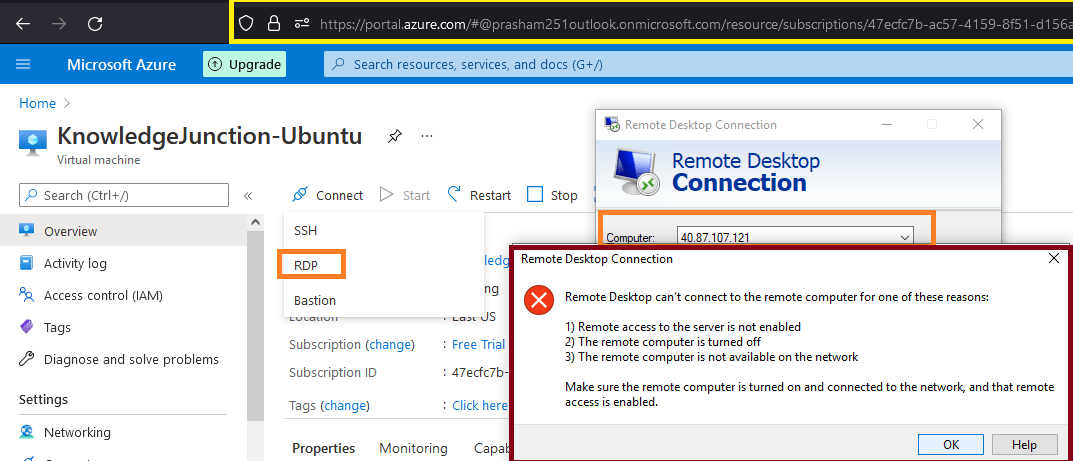Click the Tags change link

point(346,406)
